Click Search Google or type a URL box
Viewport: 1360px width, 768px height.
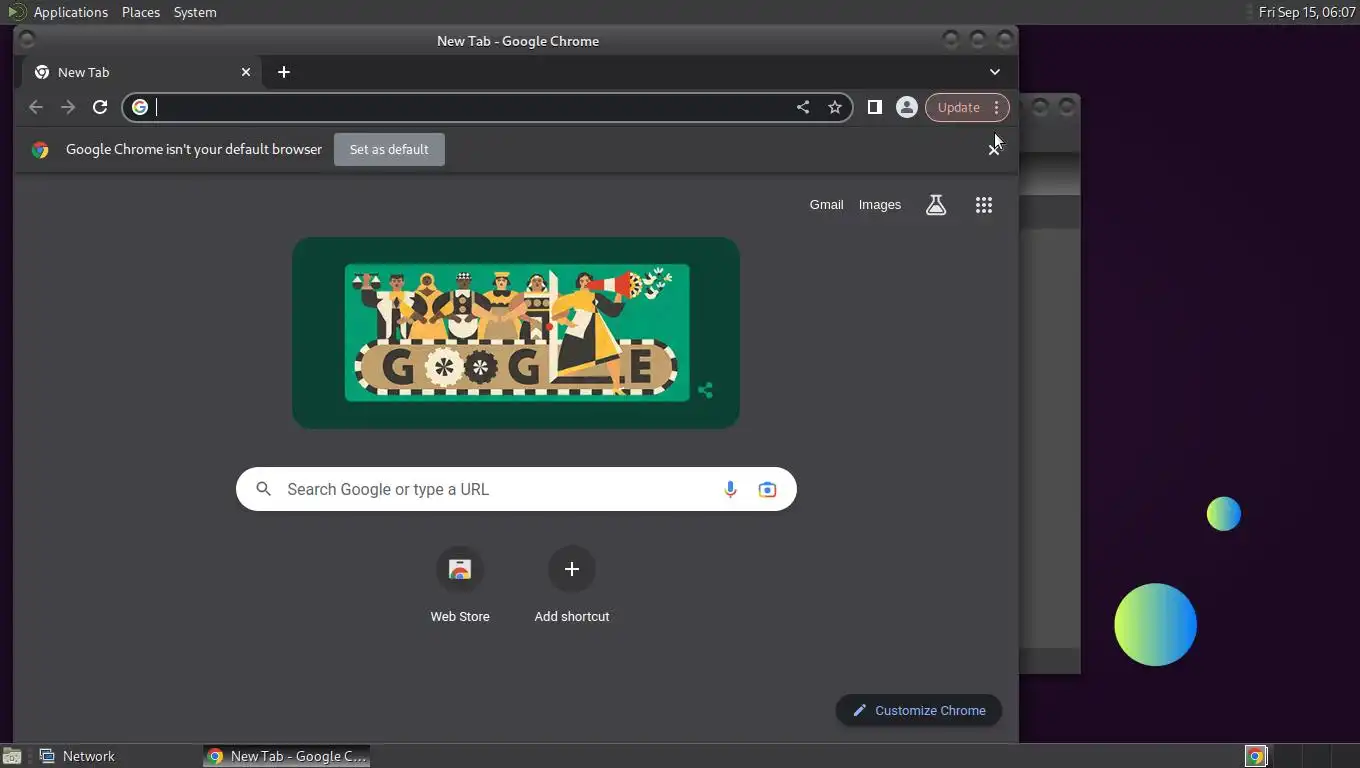[516, 489]
